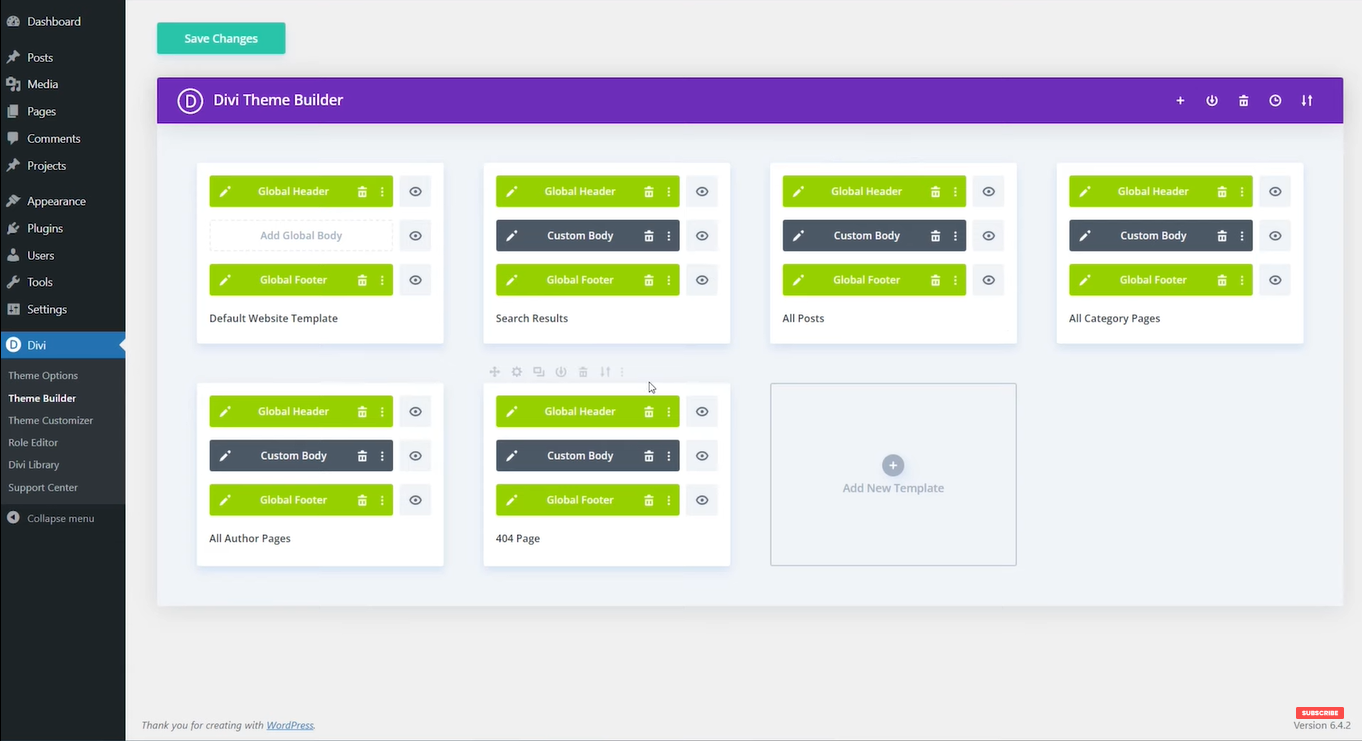Open Global Header options in All Category Pages

pyautogui.click(x=1242, y=192)
